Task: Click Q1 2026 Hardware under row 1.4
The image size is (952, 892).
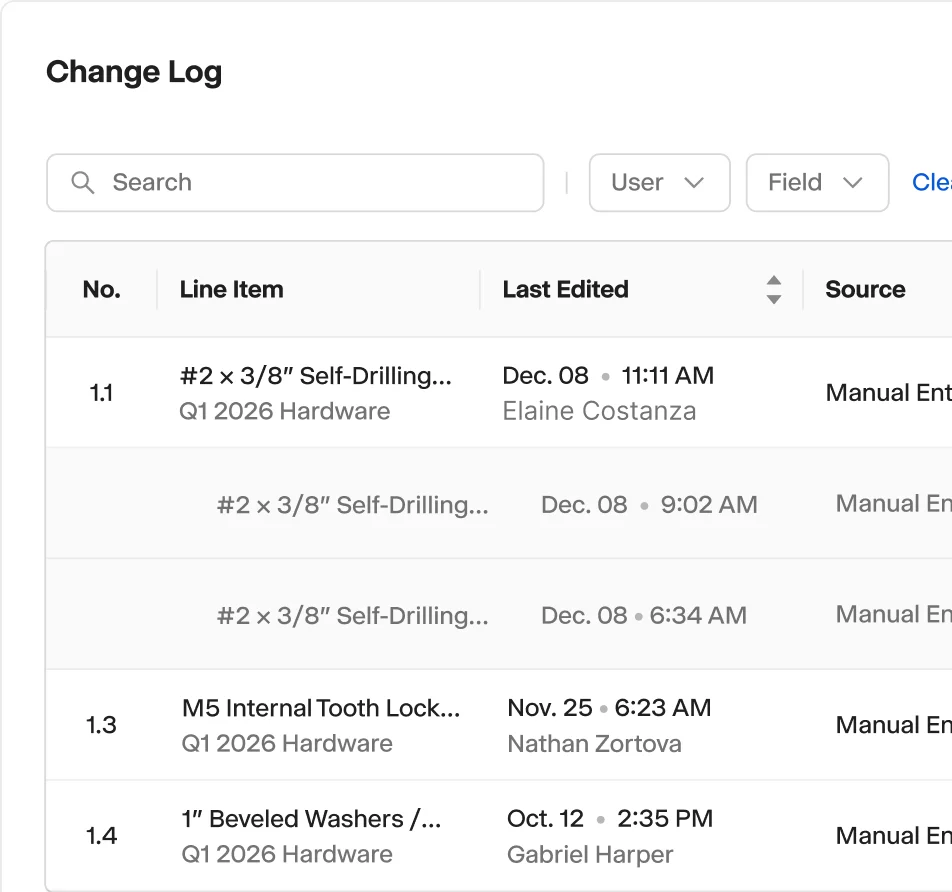Action: tap(287, 855)
